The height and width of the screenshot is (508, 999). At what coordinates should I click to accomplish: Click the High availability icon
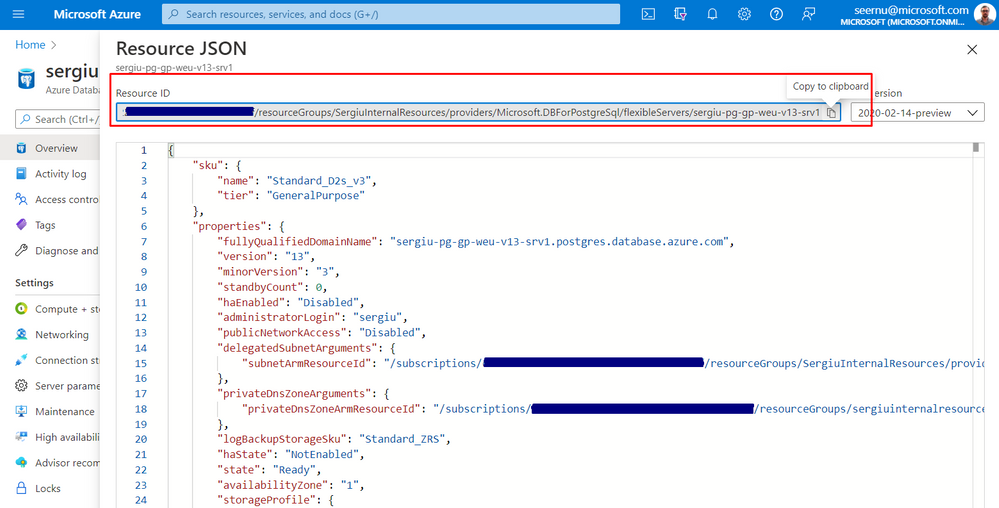point(21,437)
